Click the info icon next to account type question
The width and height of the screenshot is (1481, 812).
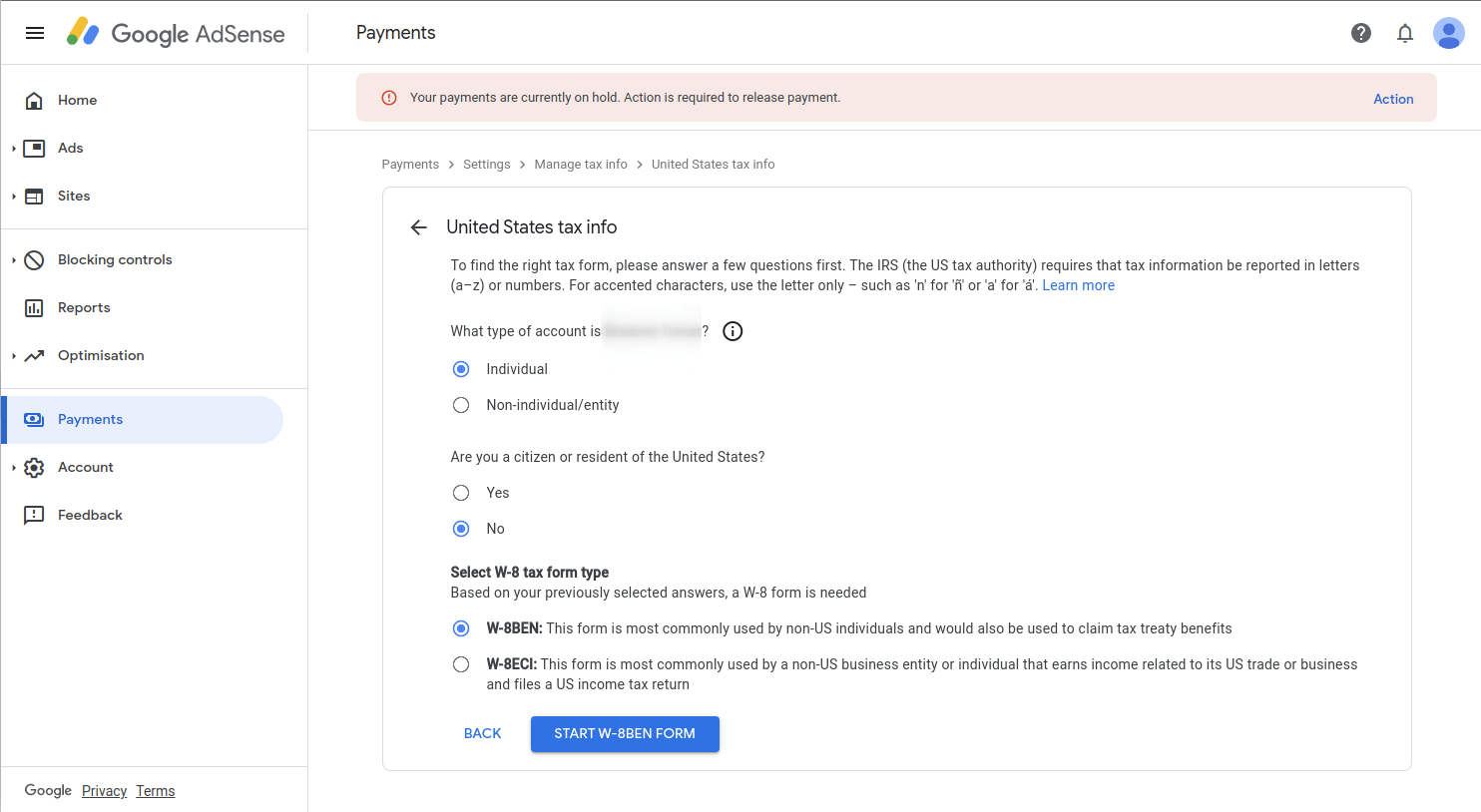tap(733, 331)
